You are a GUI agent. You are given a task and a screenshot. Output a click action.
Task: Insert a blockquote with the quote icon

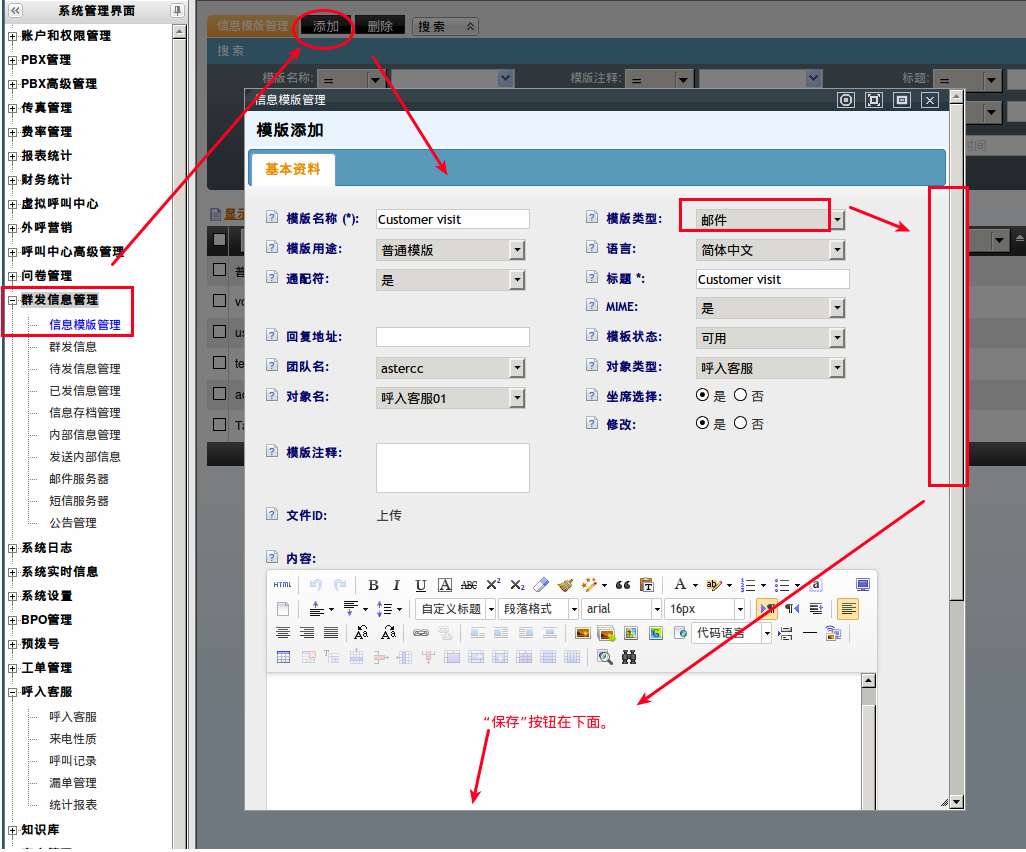click(622, 585)
